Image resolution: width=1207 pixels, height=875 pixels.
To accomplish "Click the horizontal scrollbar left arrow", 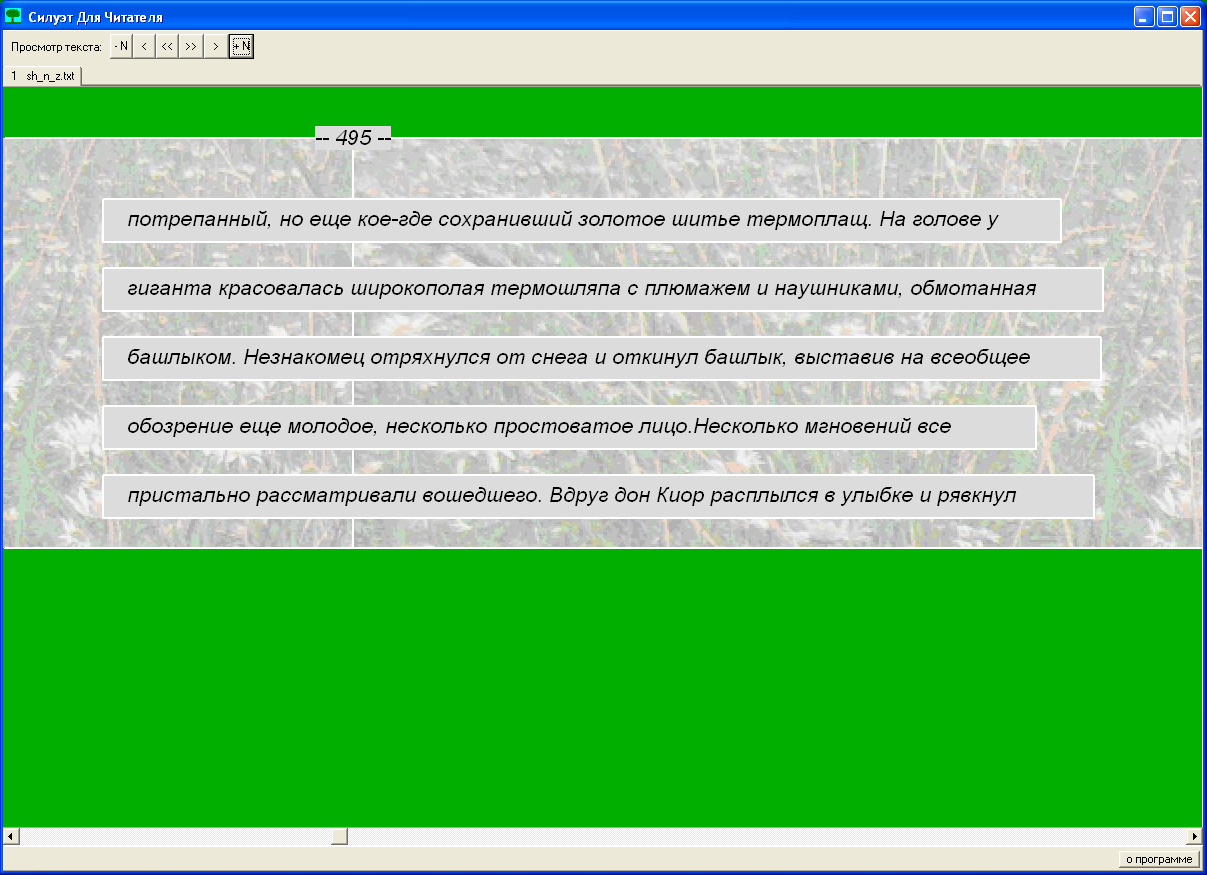I will pos(10,836).
